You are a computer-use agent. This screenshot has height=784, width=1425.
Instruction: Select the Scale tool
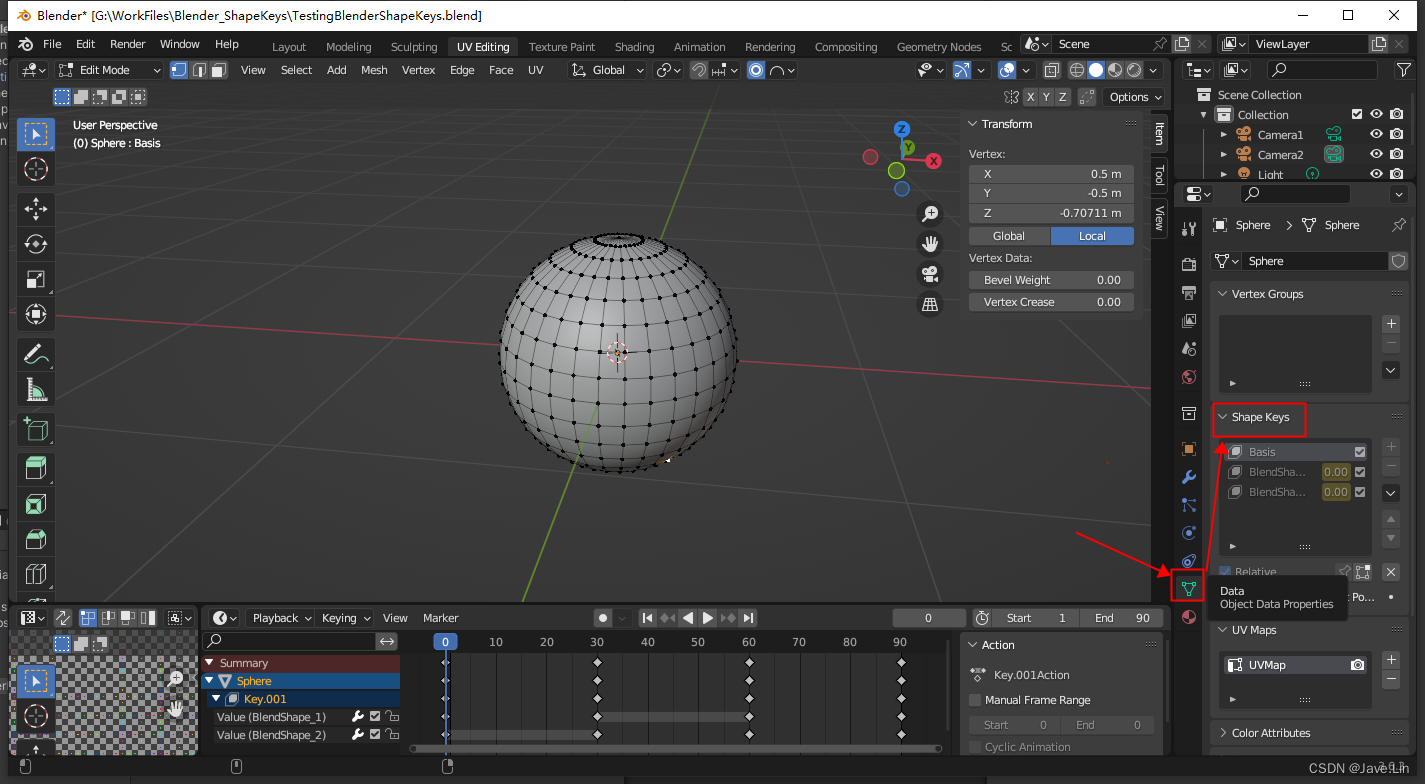coord(36,279)
